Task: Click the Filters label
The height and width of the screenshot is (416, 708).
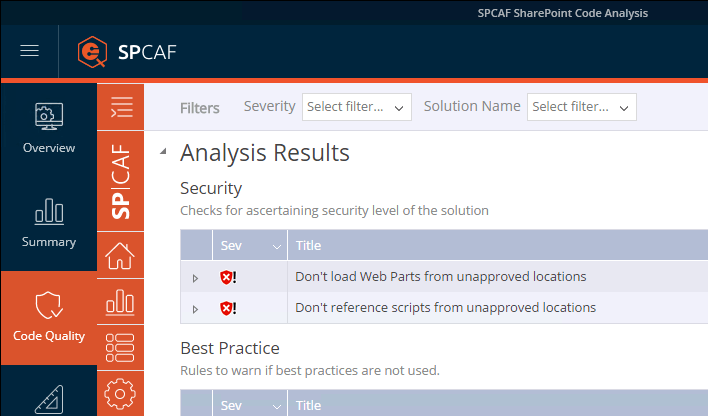Action: tap(200, 108)
